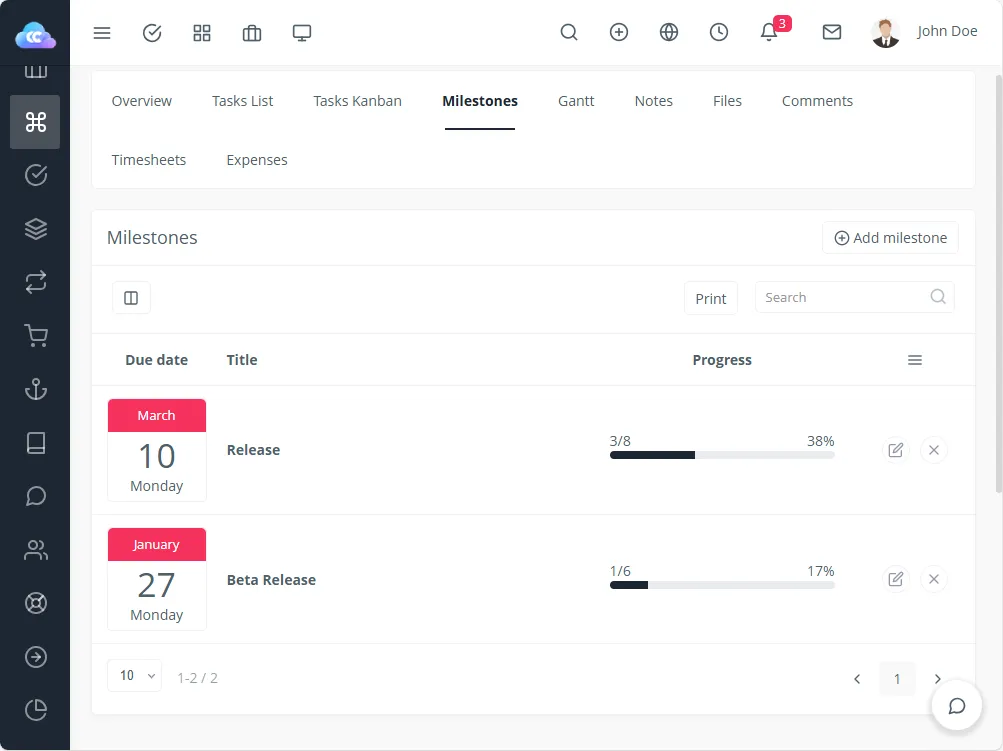Open the table header options menu icon
Viewport: 1003px width, 751px height.
pyautogui.click(x=914, y=360)
